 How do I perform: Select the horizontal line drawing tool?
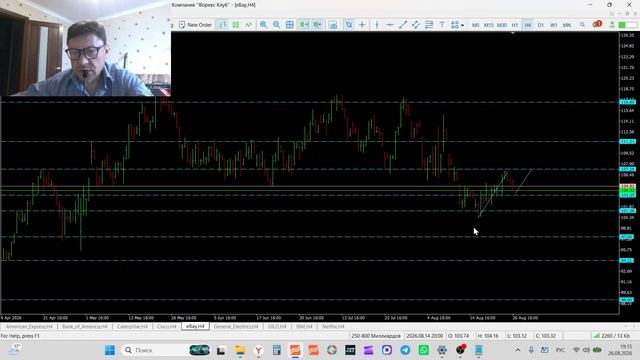pyautogui.click(x=390, y=25)
